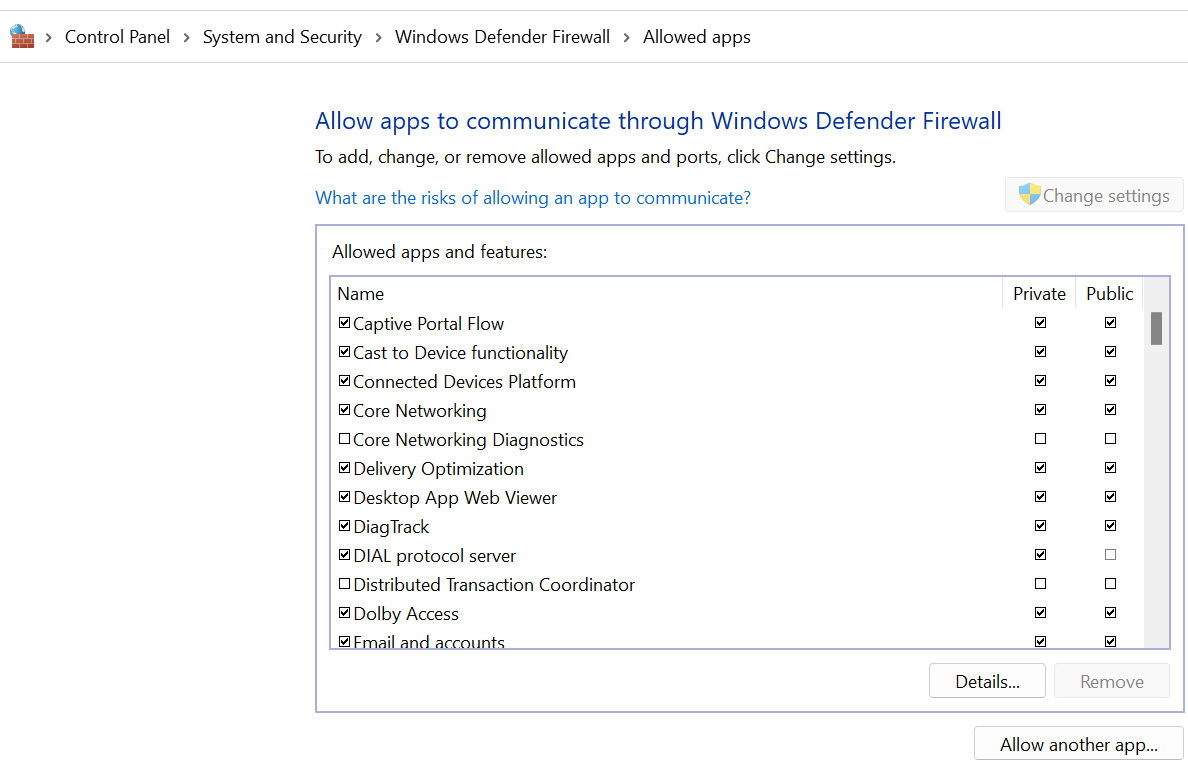Click the Change settings button
1188x760 pixels.
(1094, 194)
